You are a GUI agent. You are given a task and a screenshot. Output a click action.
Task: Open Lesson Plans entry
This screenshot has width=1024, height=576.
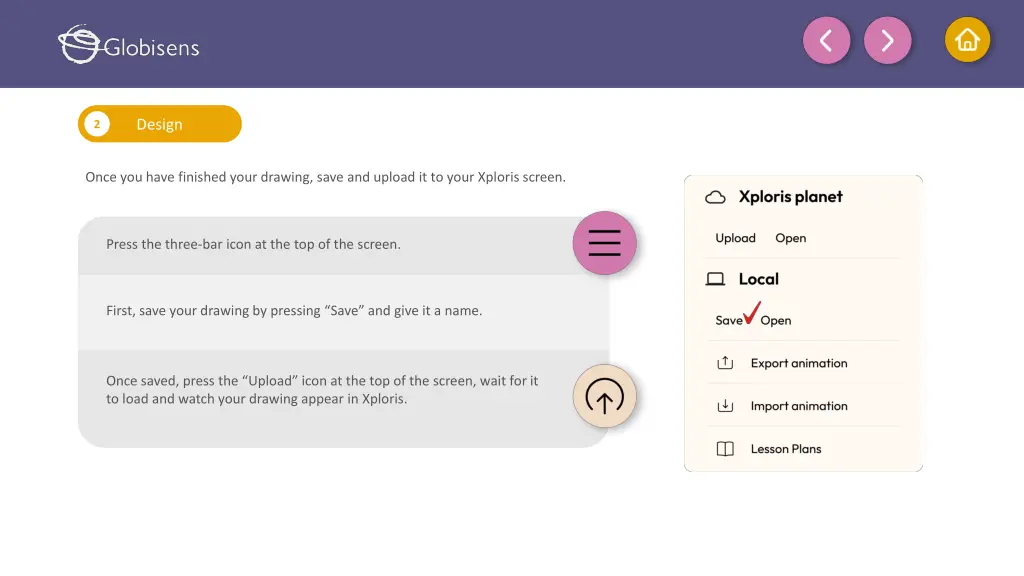tap(786, 449)
